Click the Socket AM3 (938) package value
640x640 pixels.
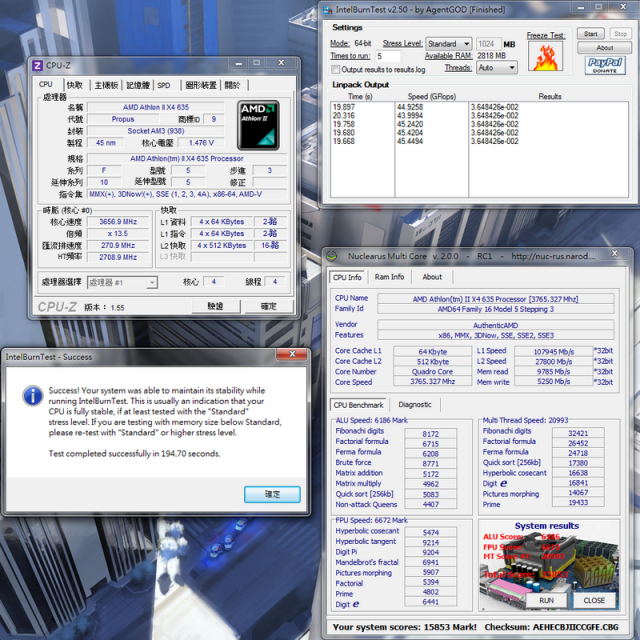[x=156, y=131]
